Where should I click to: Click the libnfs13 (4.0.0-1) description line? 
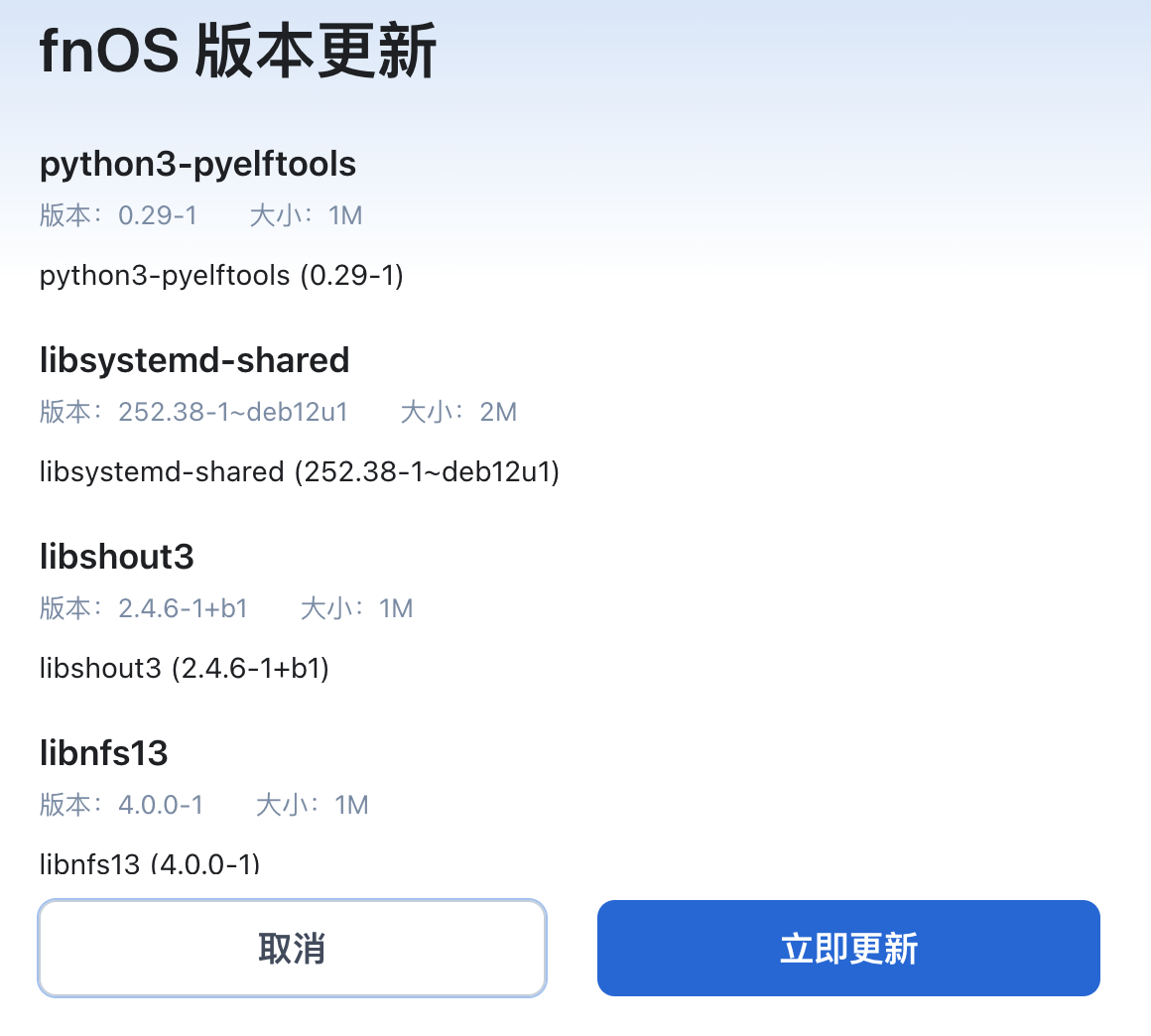click(150, 863)
